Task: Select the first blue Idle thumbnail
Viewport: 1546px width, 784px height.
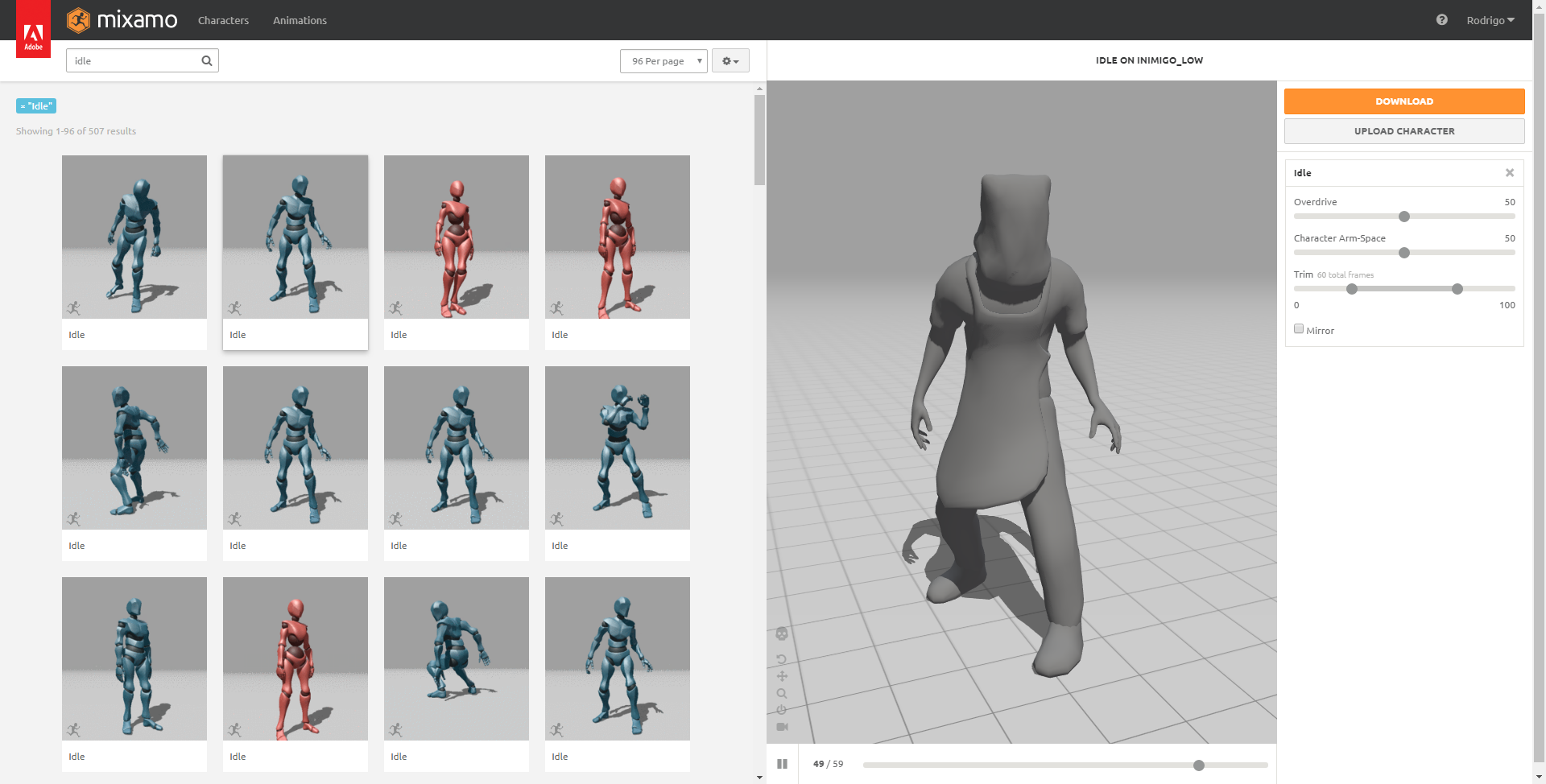Action: pos(134,252)
